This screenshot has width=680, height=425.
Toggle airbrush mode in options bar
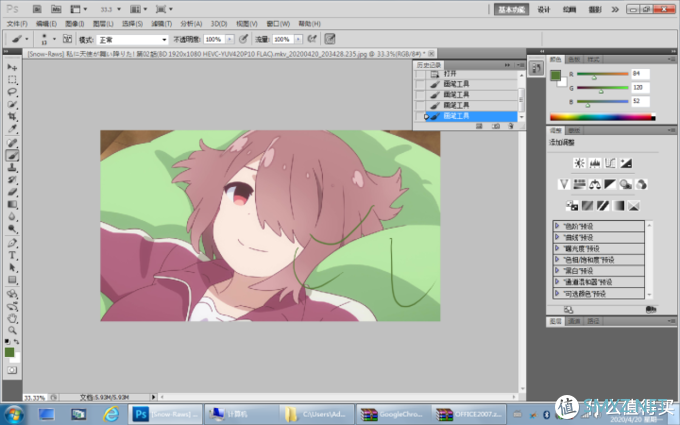pos(312,39)
